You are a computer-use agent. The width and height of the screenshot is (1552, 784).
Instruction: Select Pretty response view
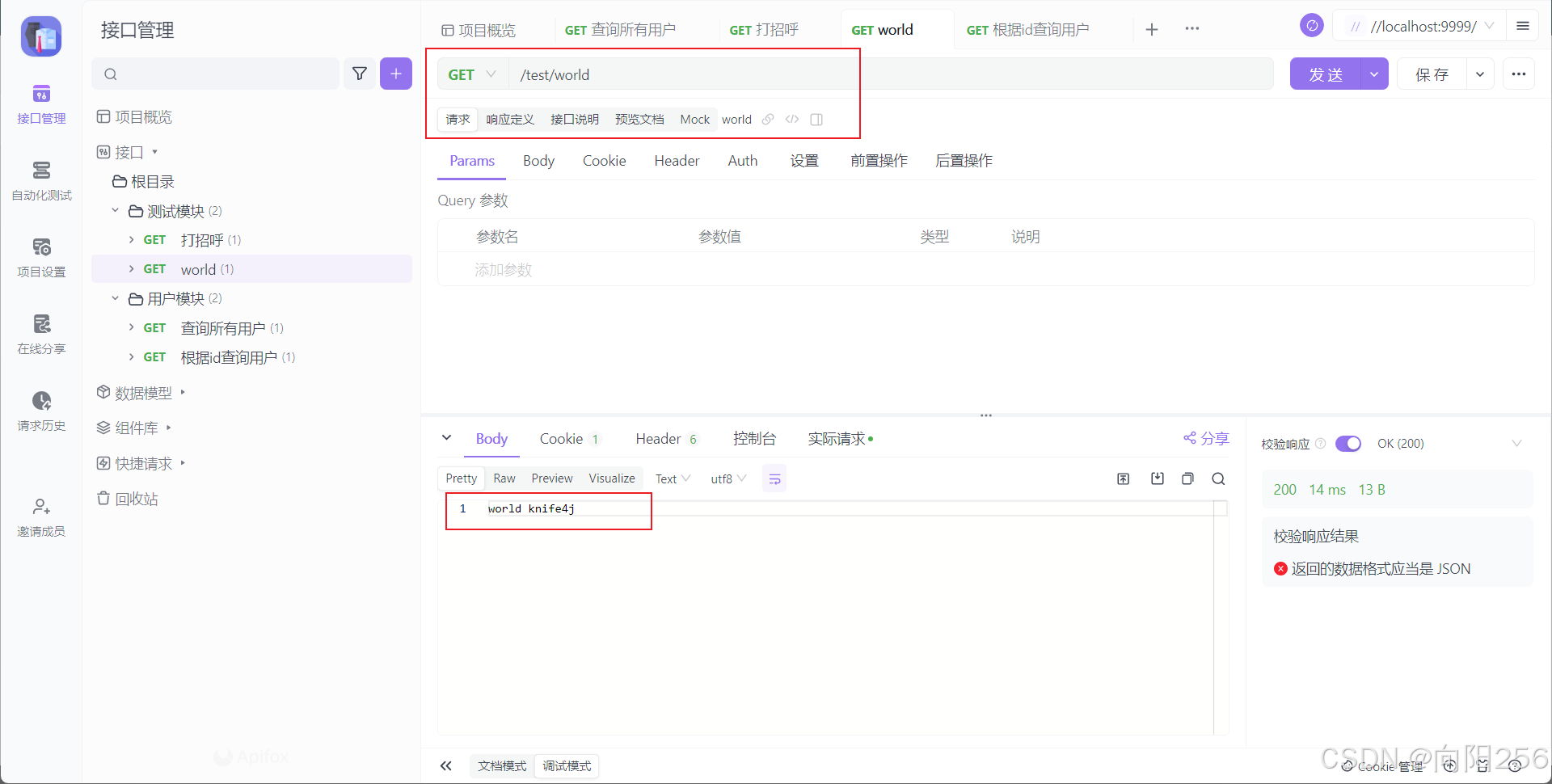pos(462,478)
